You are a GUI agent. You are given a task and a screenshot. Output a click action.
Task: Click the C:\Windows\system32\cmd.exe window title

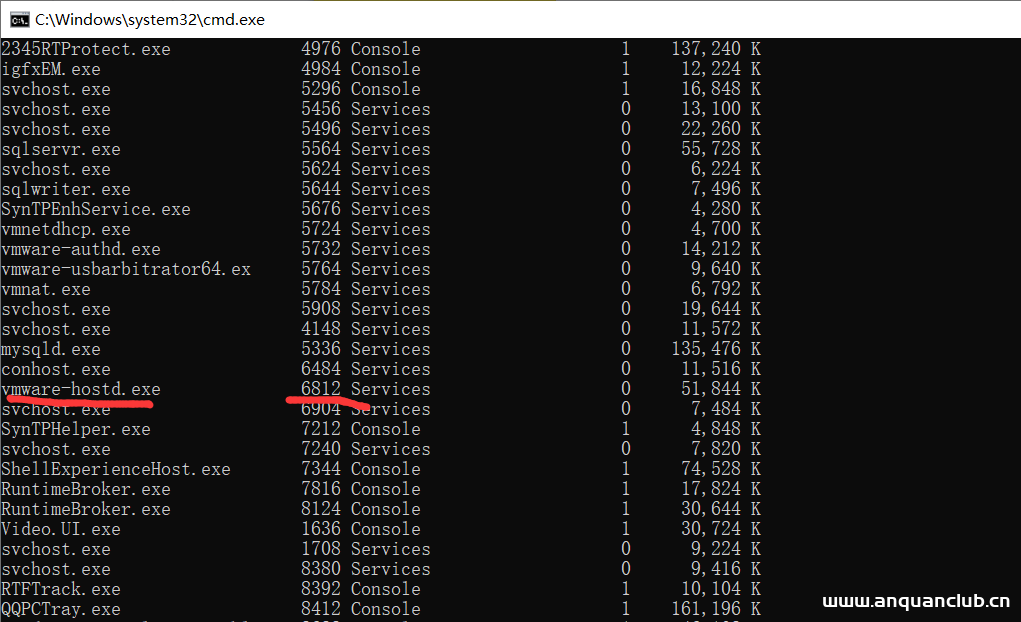click(x=150, y=19)
